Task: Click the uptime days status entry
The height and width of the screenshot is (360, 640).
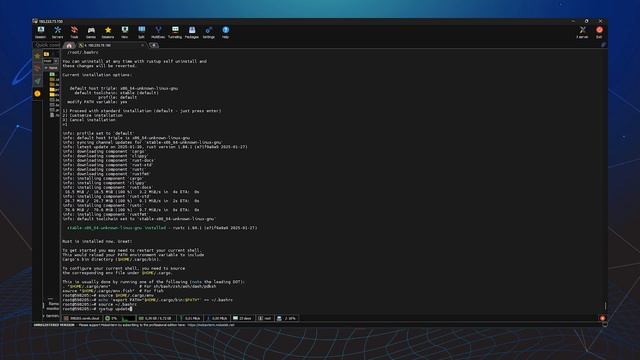Action: point(242,318)
